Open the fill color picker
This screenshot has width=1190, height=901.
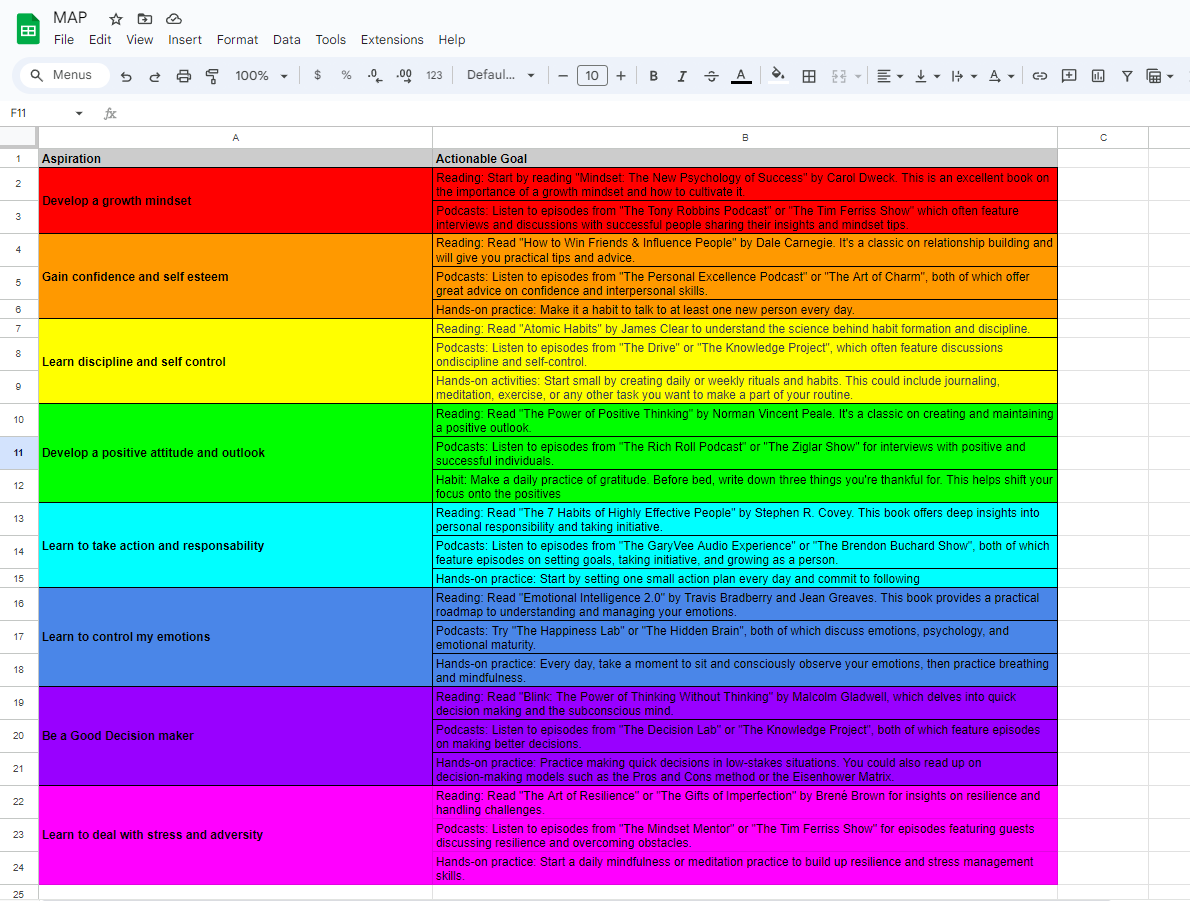[x=778, y=75]
